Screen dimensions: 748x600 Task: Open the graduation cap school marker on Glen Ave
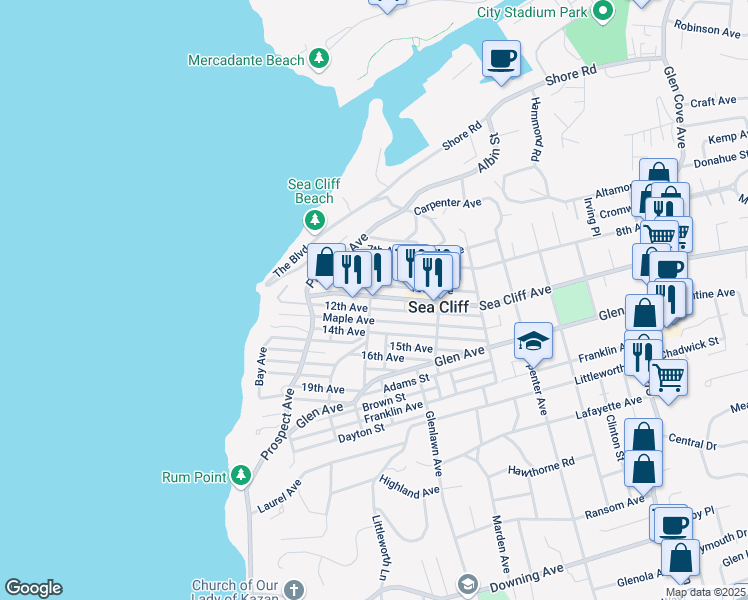point(533,341)
